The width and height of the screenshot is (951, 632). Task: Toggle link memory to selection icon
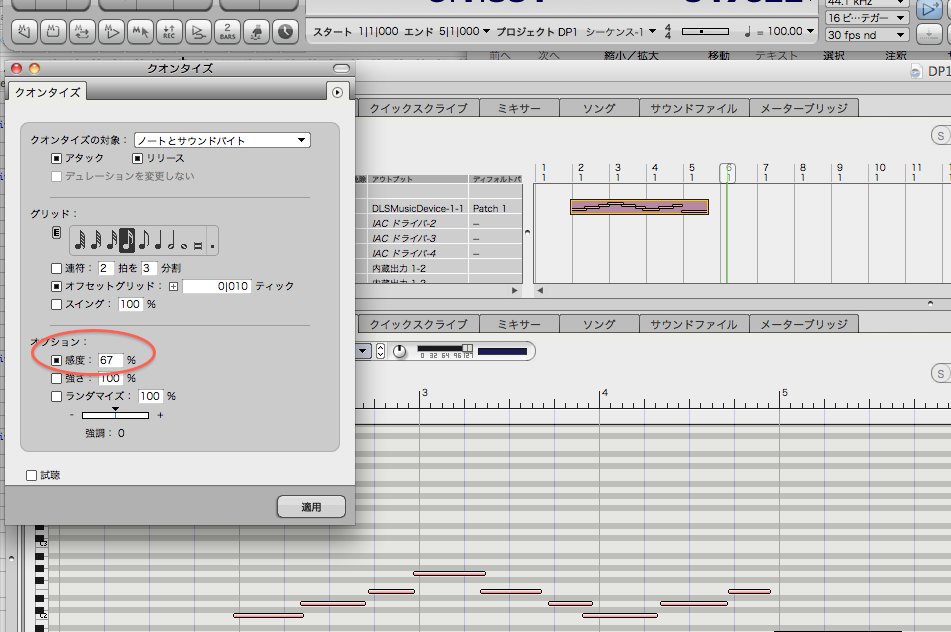(140, 31)
